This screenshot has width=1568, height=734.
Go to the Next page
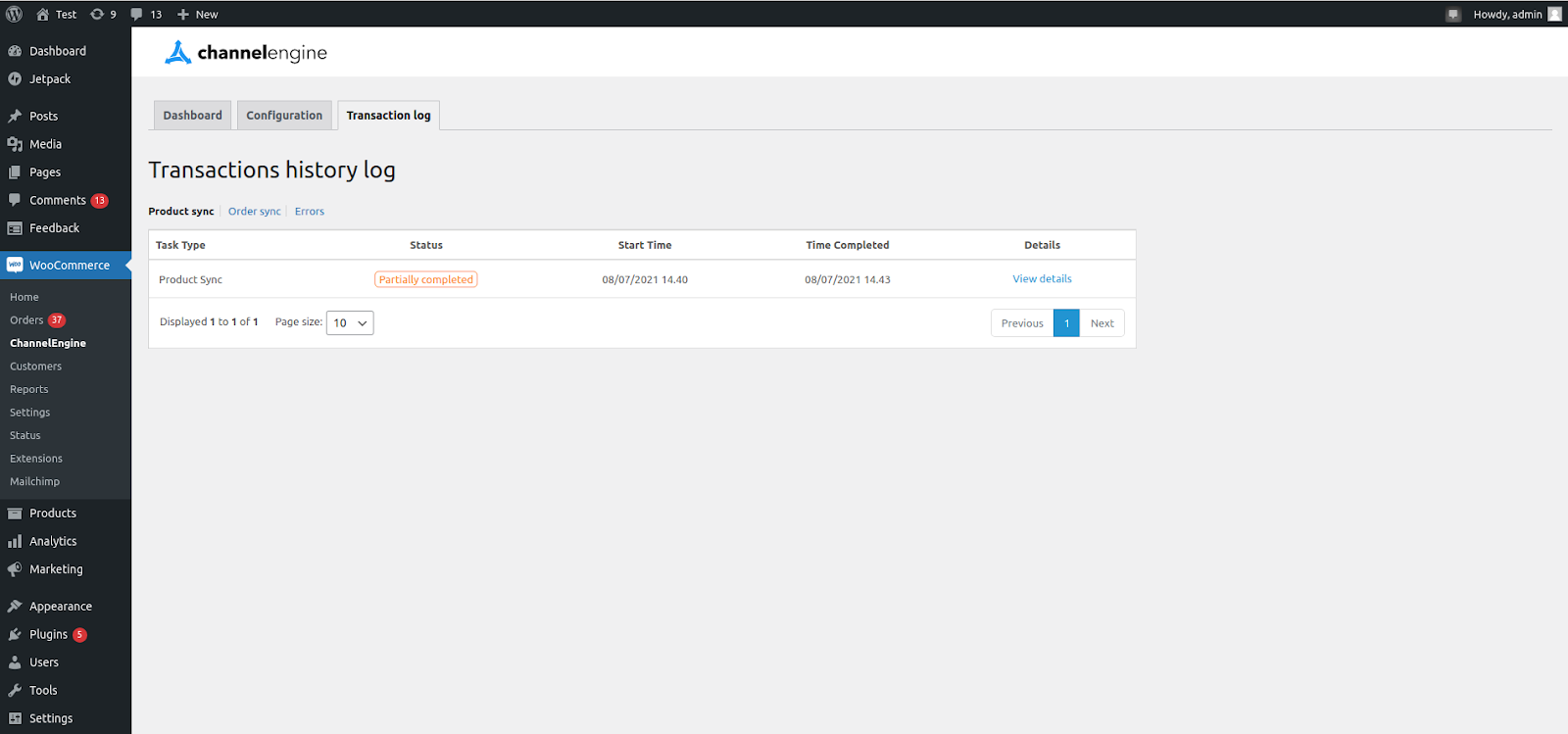click(x=1102, y=323)
